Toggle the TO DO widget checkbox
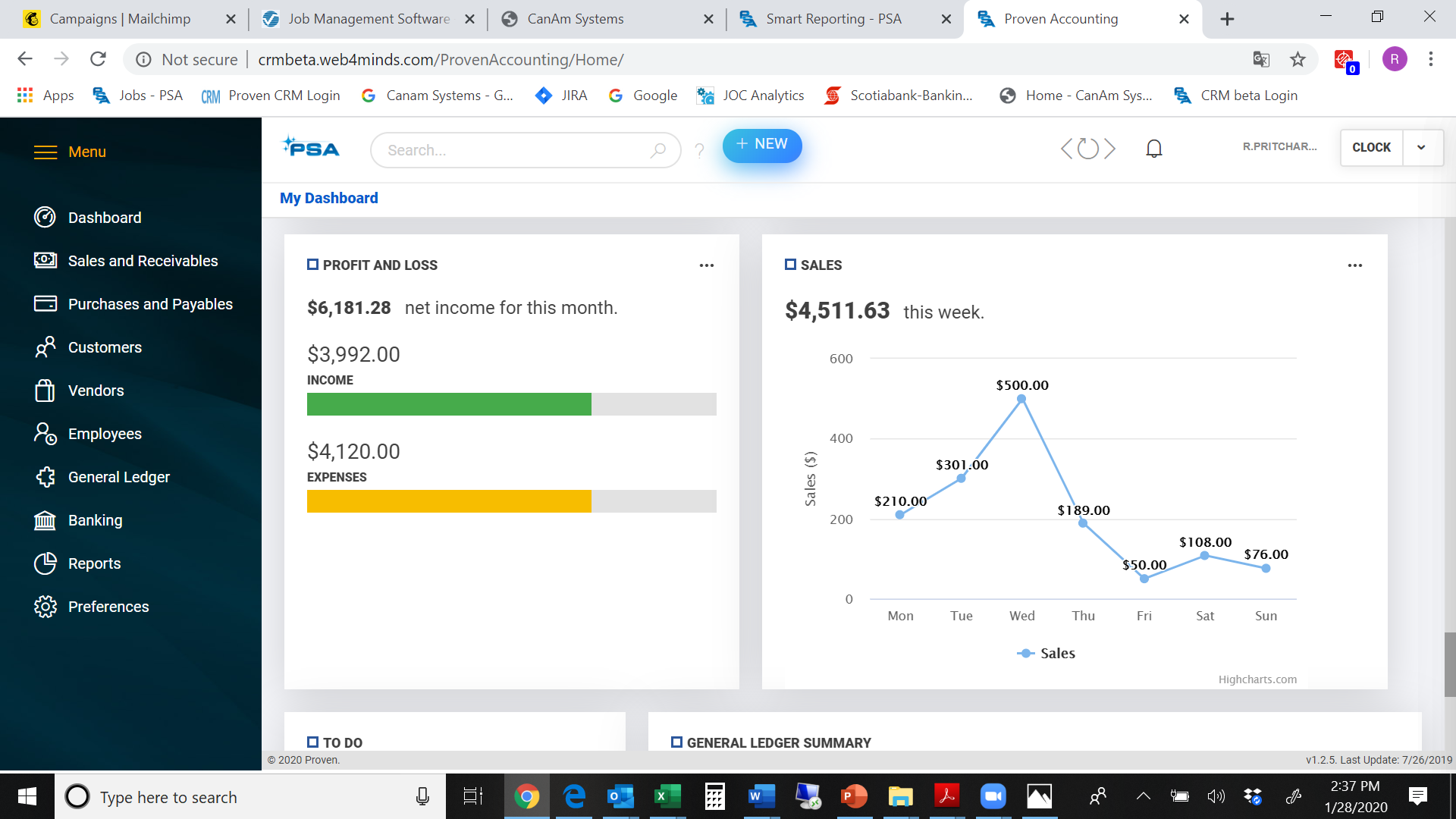This screenshot has width=1456, height=819. [312, 742]
